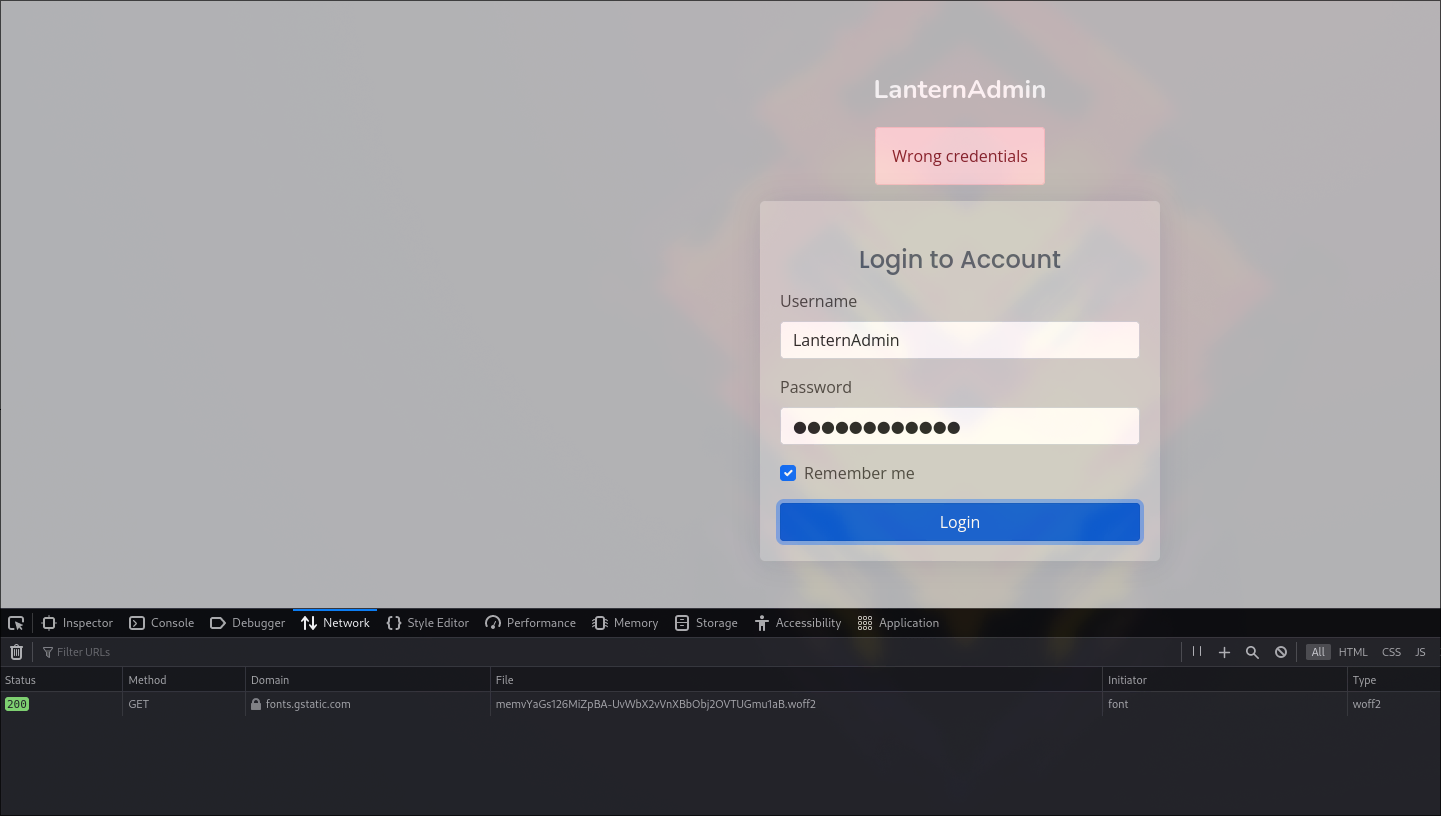Image resolution: width=1441 pixels, height=816 pixels.
Task: Activate the element picker tool
Action: (x=16, y=623)
